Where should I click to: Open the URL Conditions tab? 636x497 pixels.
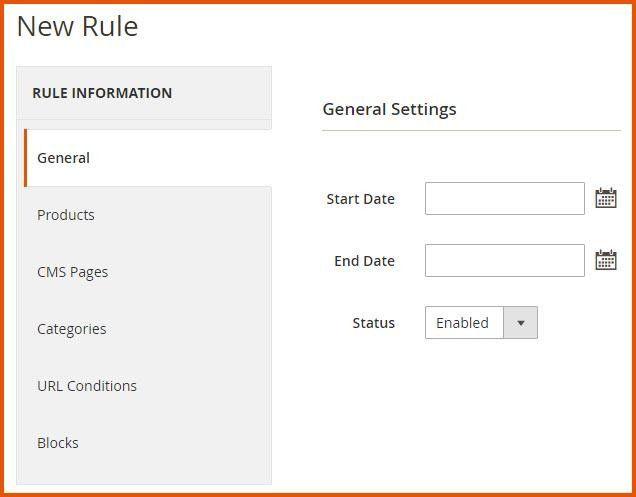tap(87, 386)
